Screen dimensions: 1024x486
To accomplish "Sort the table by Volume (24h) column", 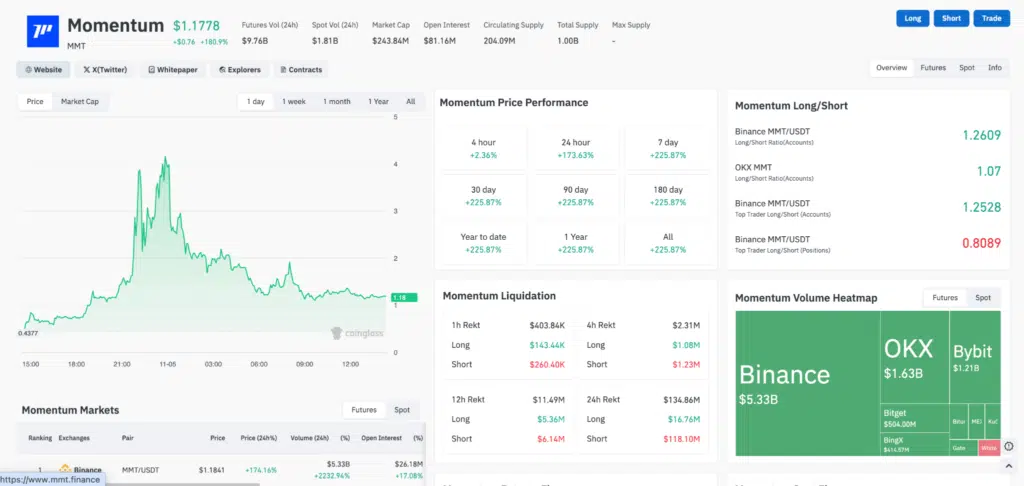I will coord(308,438).
